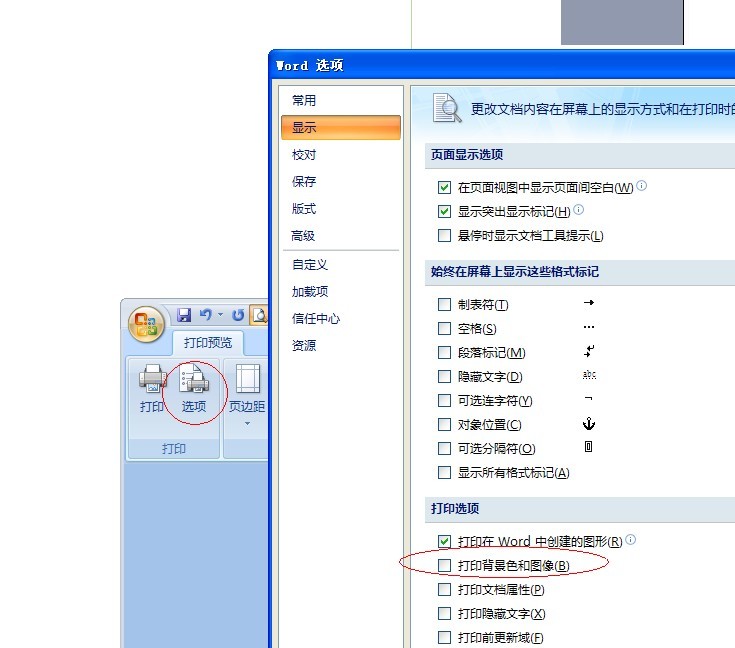Switch to the 打印预览 ribbon tab
This screenshot has width=735, height=648.
[208, 343]
